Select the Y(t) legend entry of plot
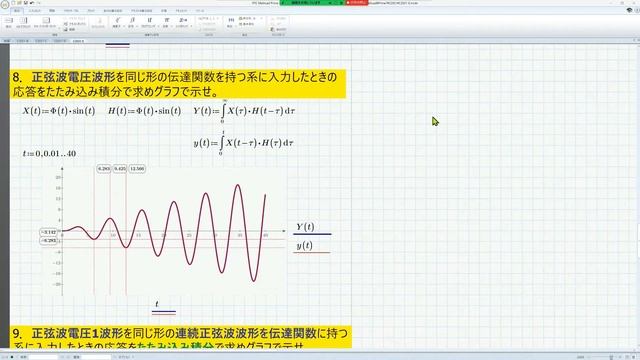This screenshot has height=360, width=640. 305,227
